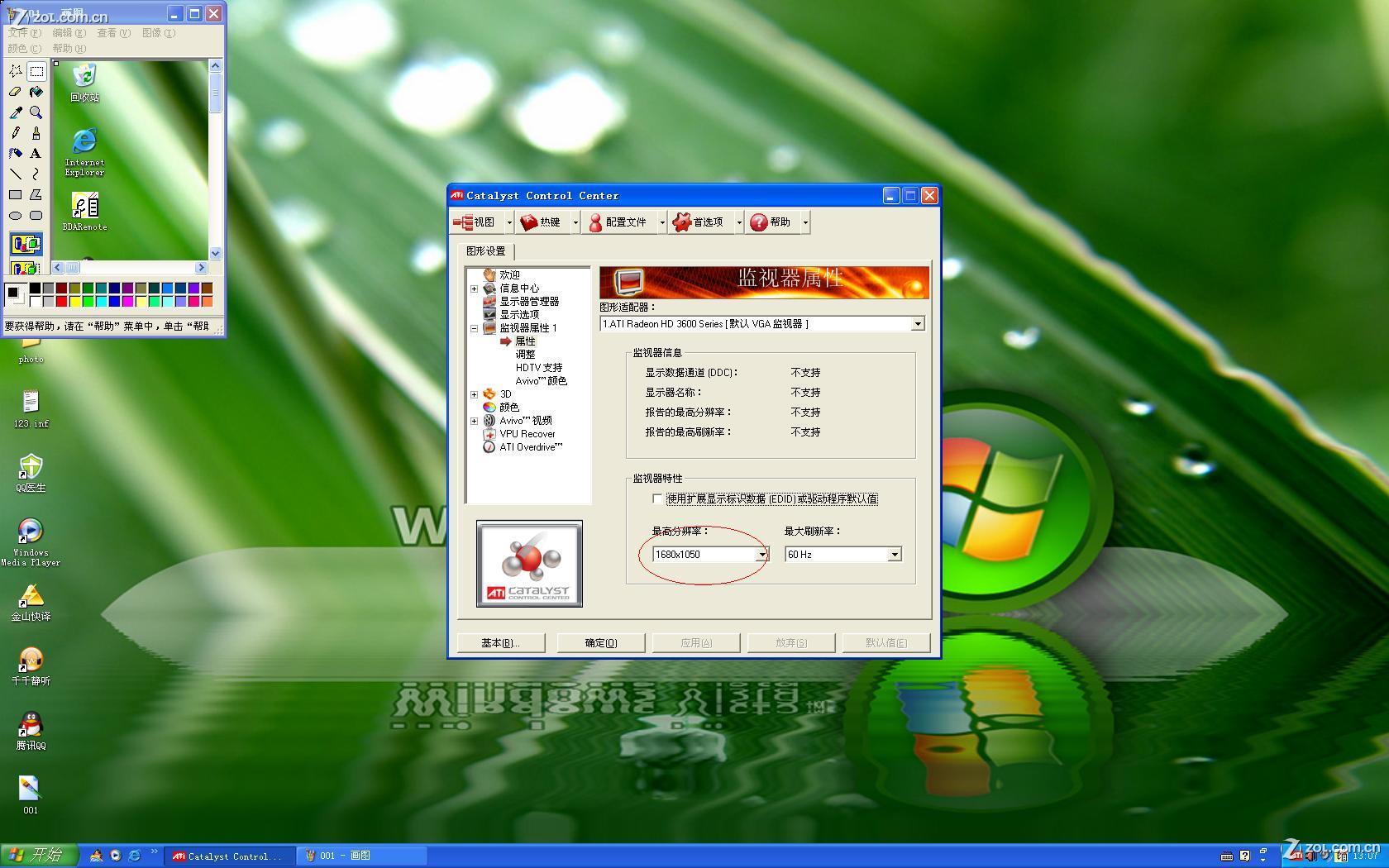Click the 确定(O) button
The width and height of the screenshot is (1389, 868).
click(601, 642)
